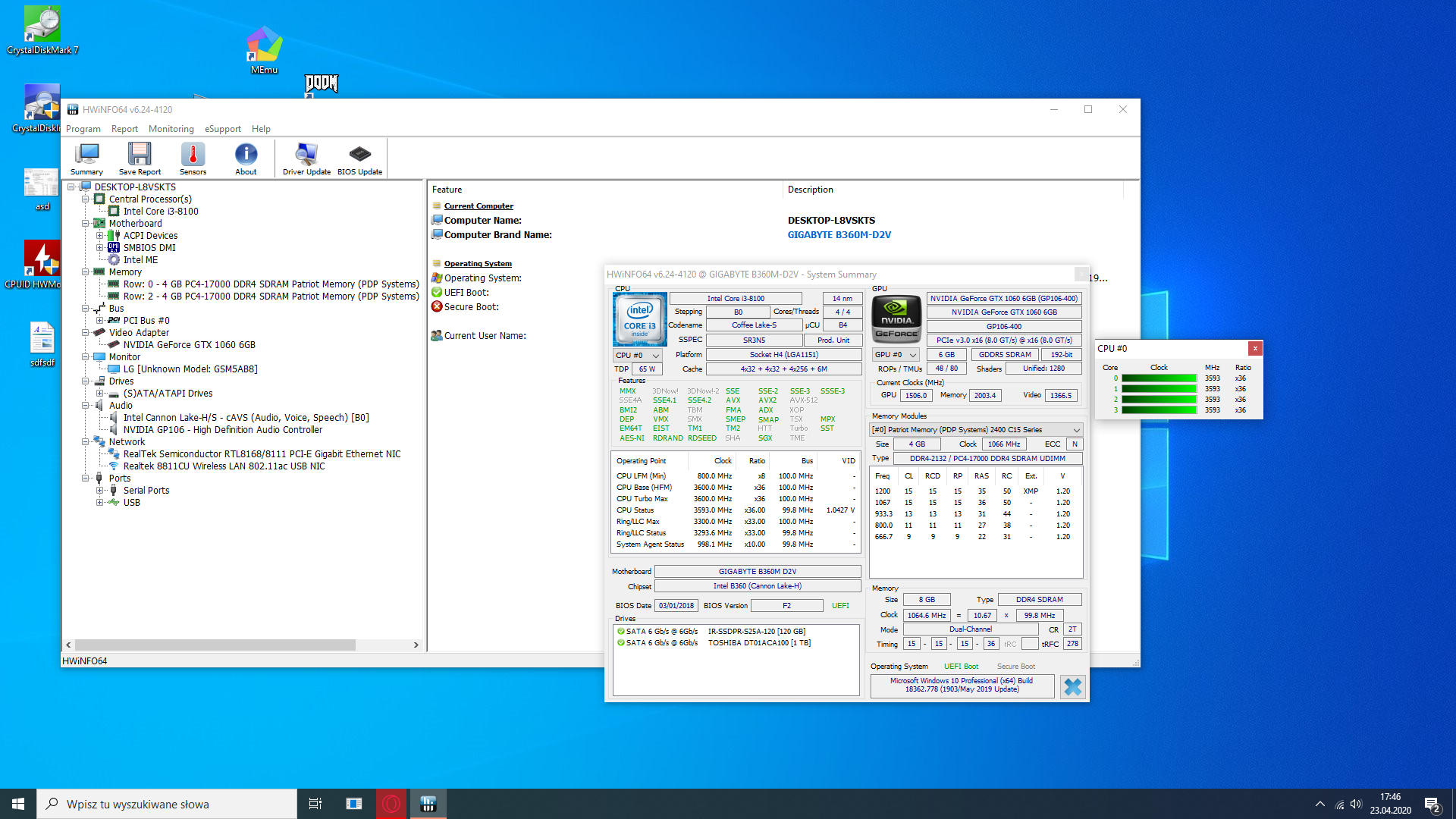Select NVIDIA GeForce GTX 1060 6GB in tree
This screenshot has height=819, width=1456.
[190, 345]
